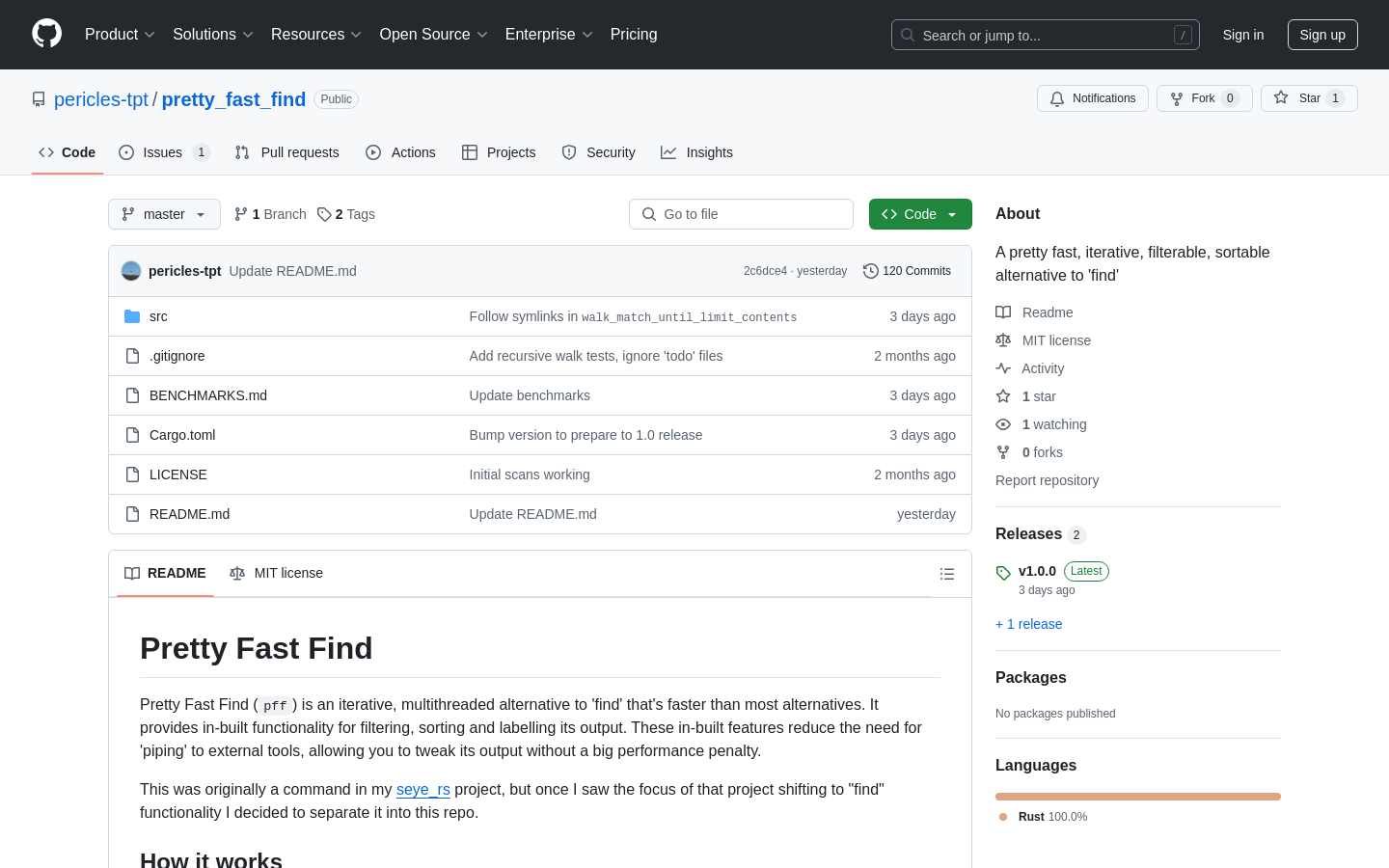
Task: Open the Security tab
Action: (599, 152)
